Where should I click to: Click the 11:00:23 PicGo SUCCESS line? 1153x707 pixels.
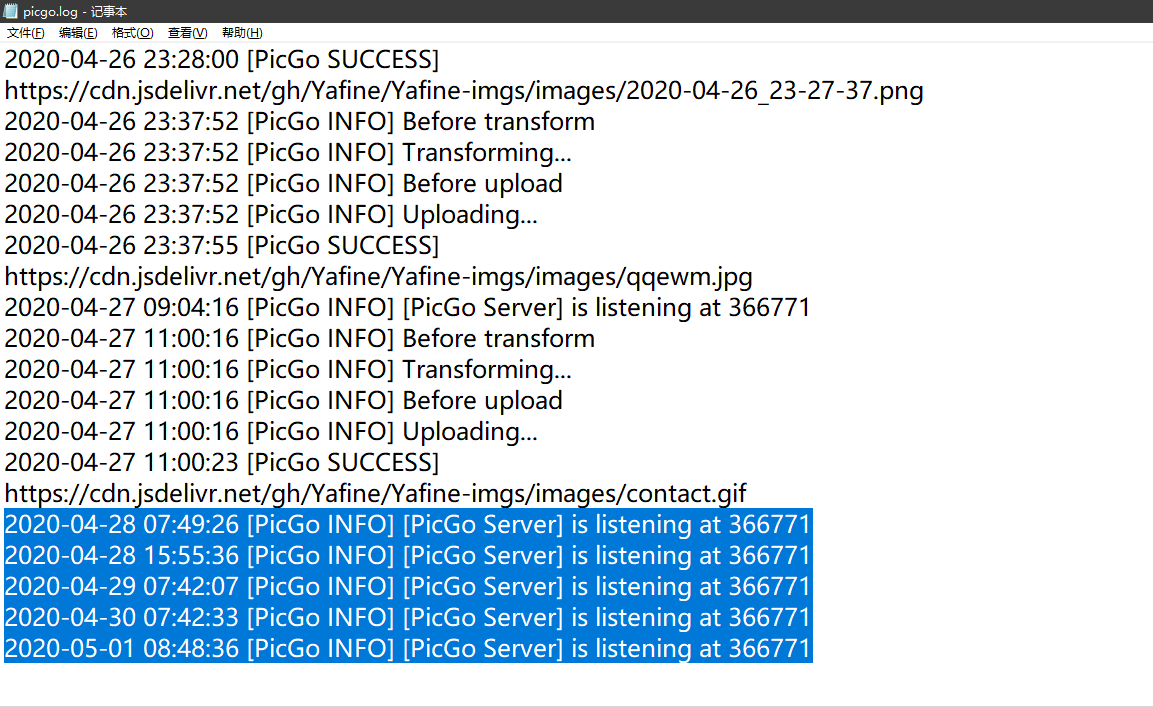tap(221, 462)
